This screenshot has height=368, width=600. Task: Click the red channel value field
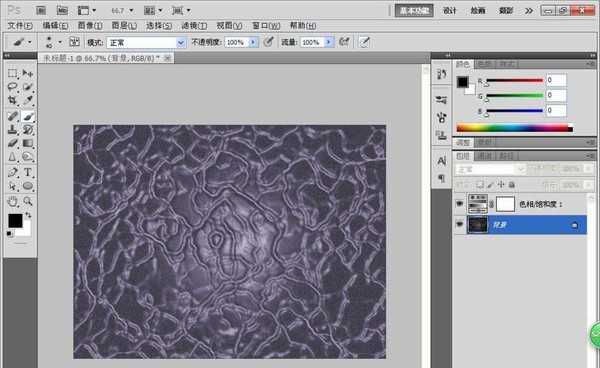click(x=556, y=80)
